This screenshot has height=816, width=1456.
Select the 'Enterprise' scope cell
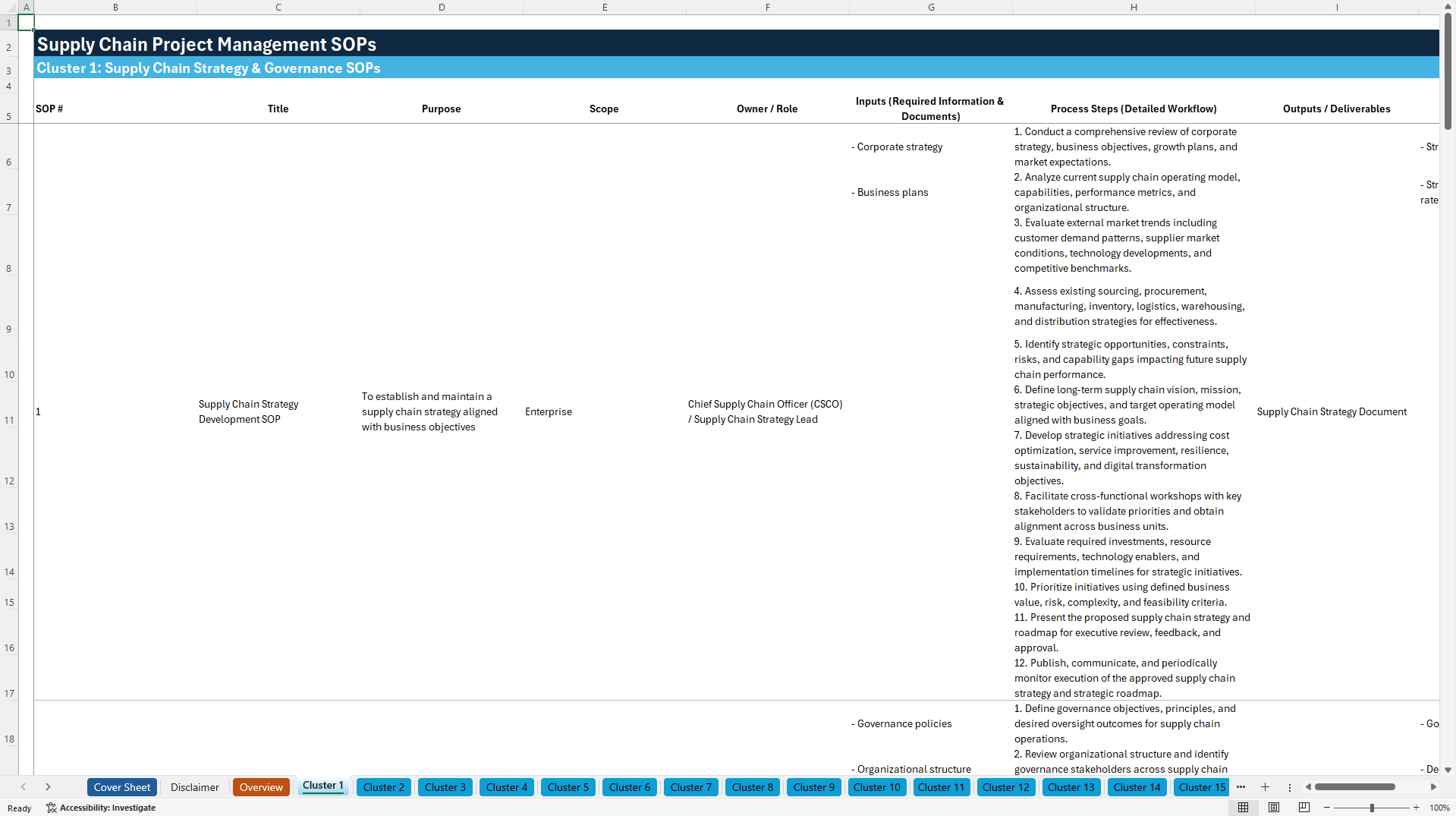pos(605,411)
